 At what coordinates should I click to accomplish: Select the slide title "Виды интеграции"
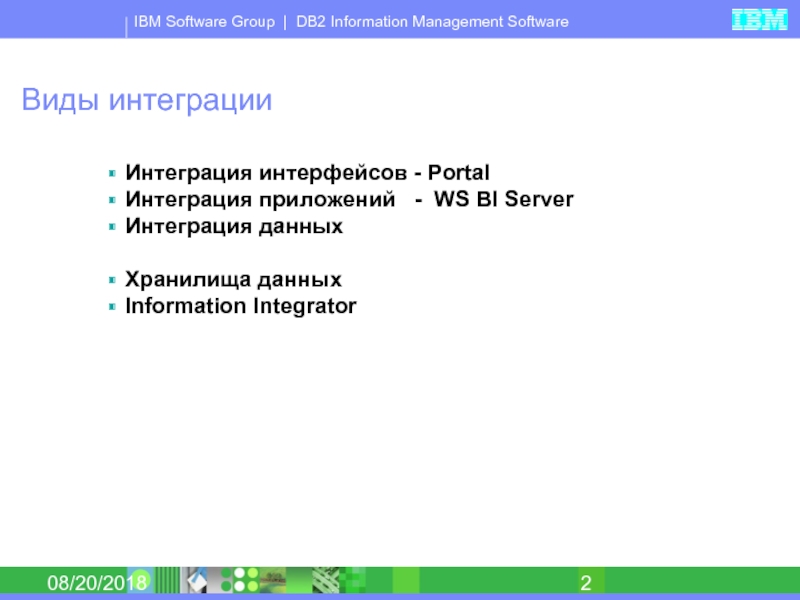tap(146, 99)
